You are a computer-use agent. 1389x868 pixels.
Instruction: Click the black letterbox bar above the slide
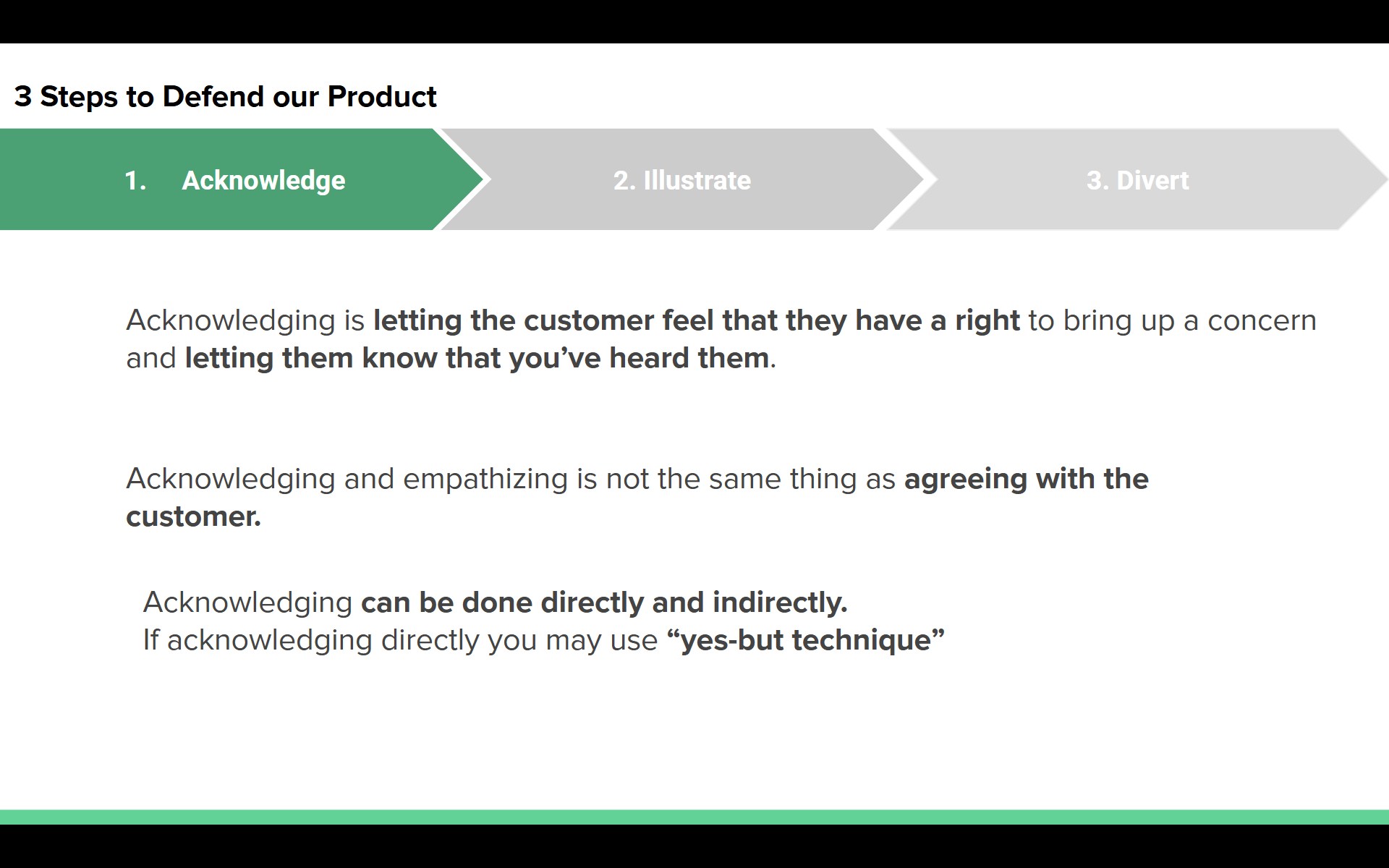(x=694, y=21)
